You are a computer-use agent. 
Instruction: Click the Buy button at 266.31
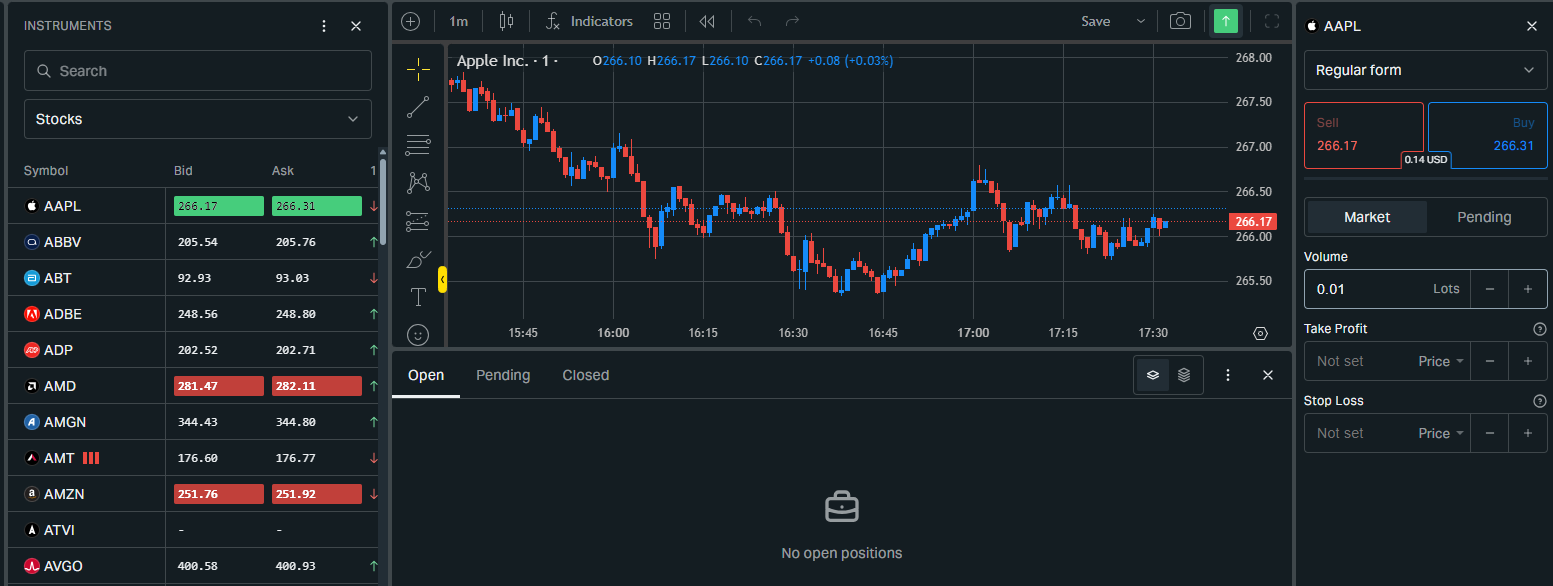(1488, 135)
